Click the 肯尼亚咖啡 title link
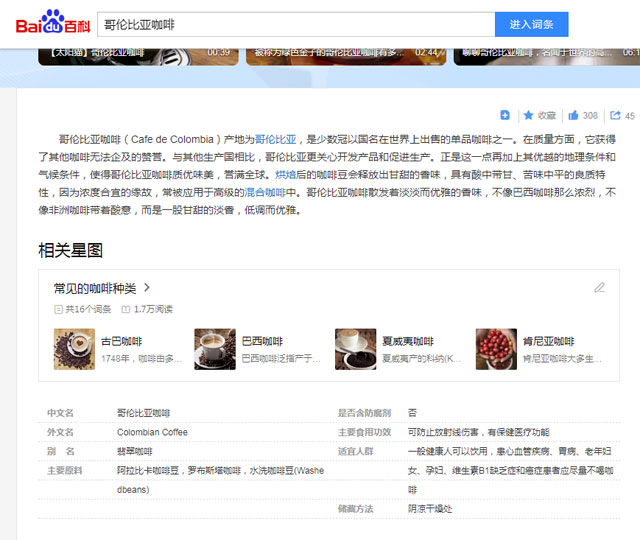This screenshot has height=540, width=640. 549,341
